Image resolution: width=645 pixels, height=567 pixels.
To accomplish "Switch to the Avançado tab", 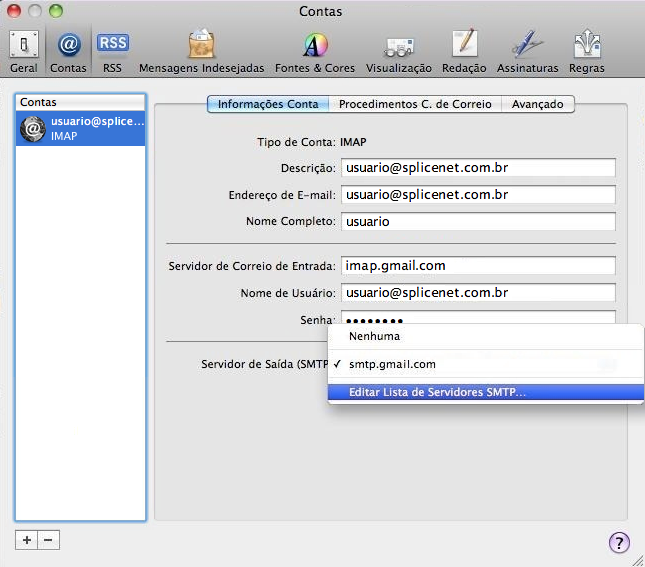I will (x=538, y=104).
